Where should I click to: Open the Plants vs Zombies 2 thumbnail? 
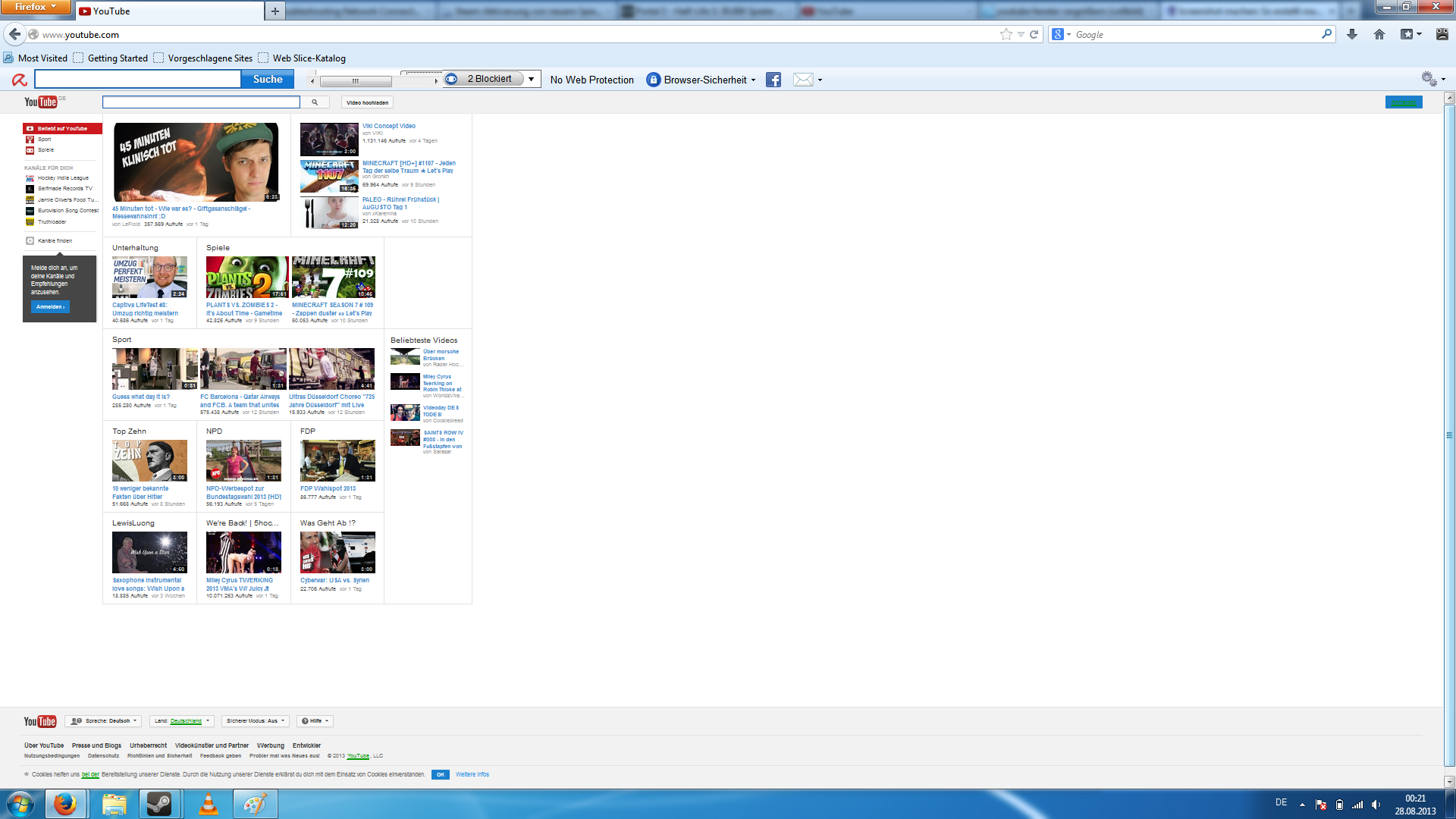click(247, 277)
